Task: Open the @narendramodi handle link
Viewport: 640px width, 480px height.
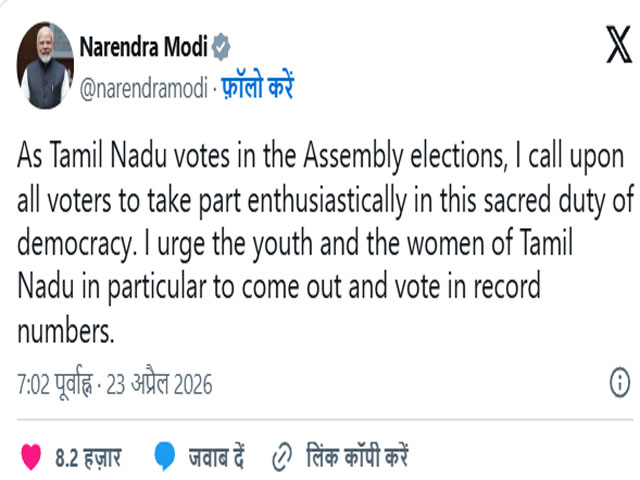Action: [x=142, y=88]
